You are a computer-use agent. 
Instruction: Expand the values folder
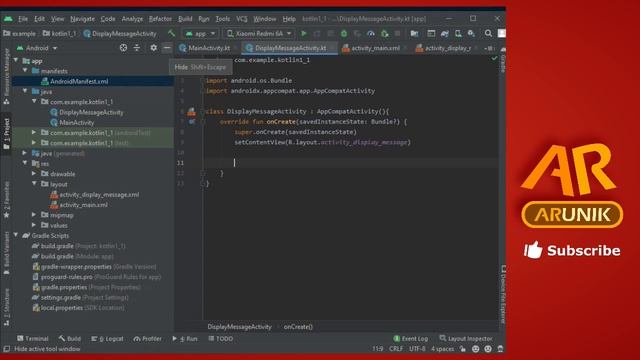pyautogui.click(x=34, y=225)
